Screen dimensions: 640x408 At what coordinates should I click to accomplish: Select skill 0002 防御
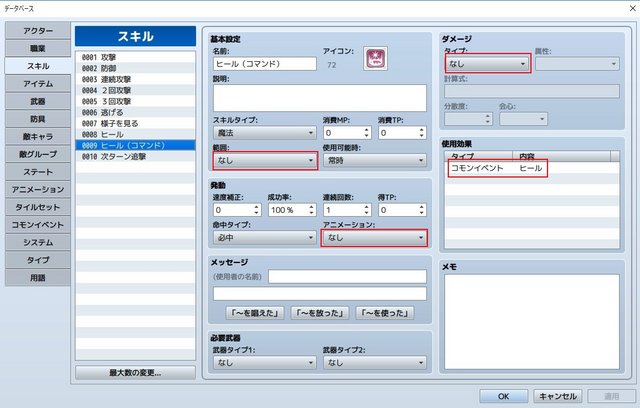[x=135, y=68]
